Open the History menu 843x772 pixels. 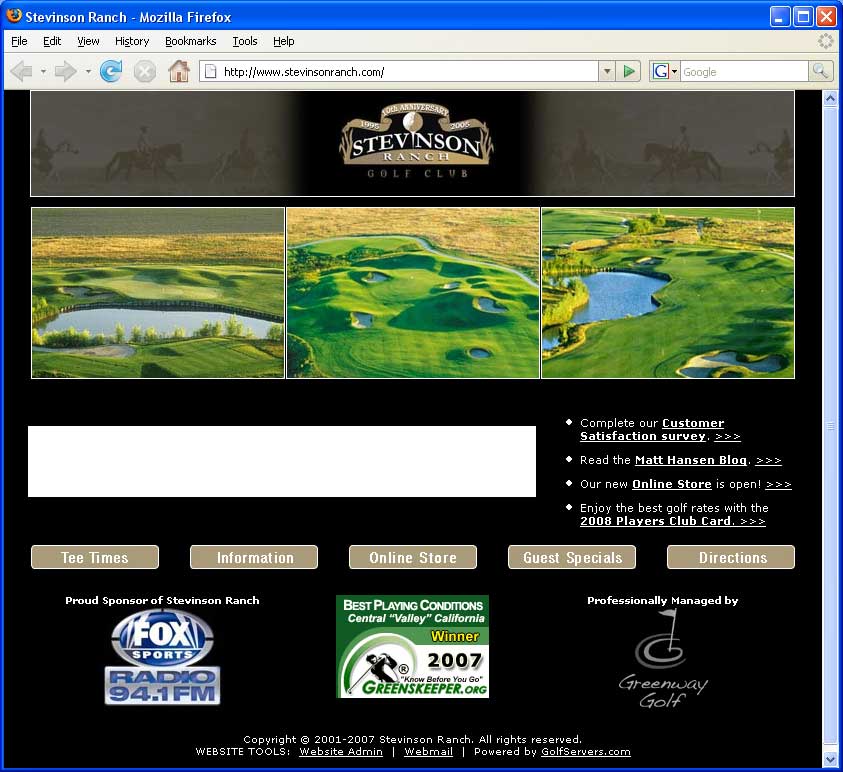click(132, 41)
